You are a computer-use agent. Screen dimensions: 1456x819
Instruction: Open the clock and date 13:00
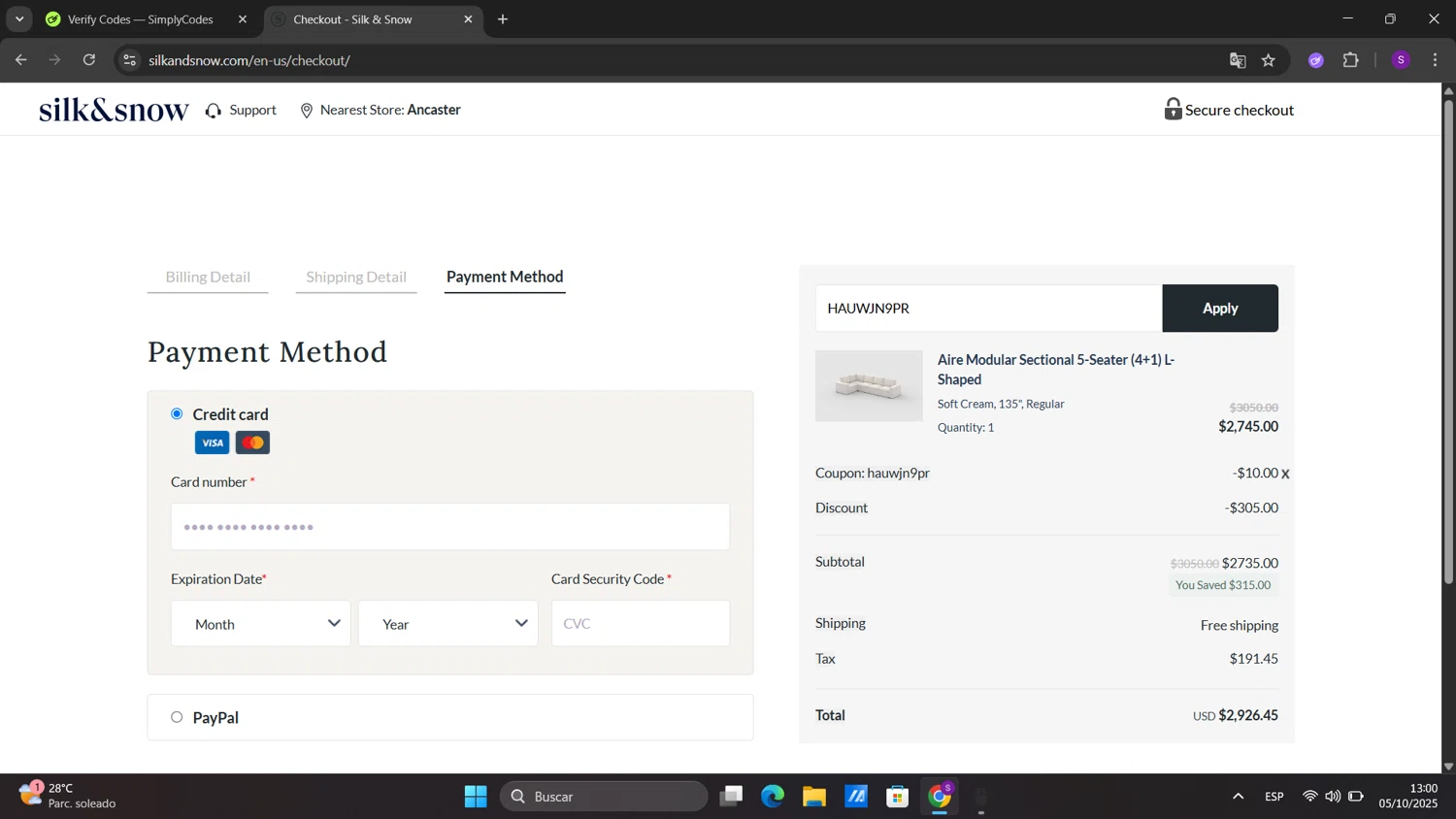coord(1408,796)
